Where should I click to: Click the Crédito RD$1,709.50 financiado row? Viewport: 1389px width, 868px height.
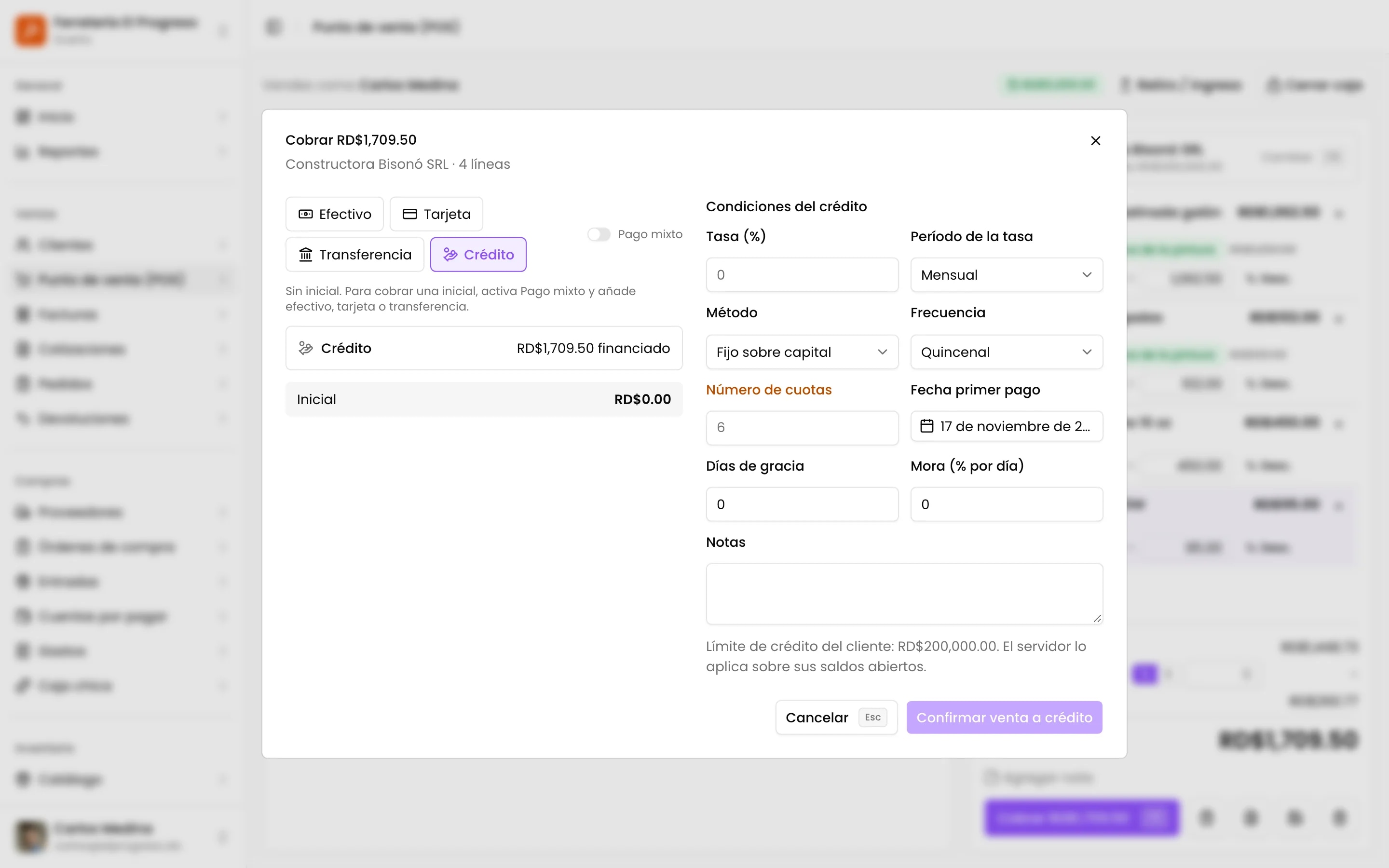pyautogui.click(x=484, y=349)
